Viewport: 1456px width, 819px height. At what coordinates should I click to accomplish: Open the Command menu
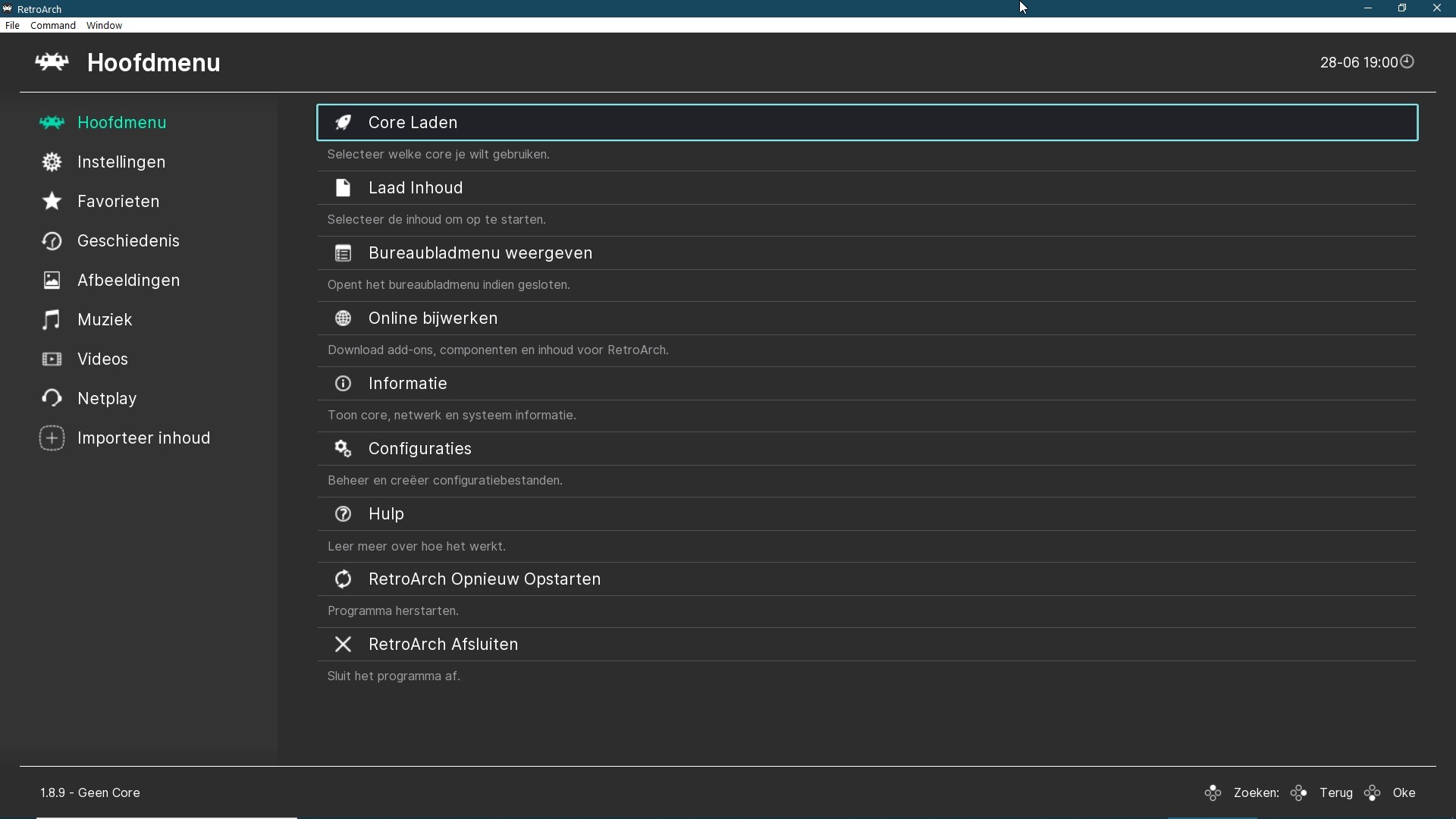[x=53, y=25]
